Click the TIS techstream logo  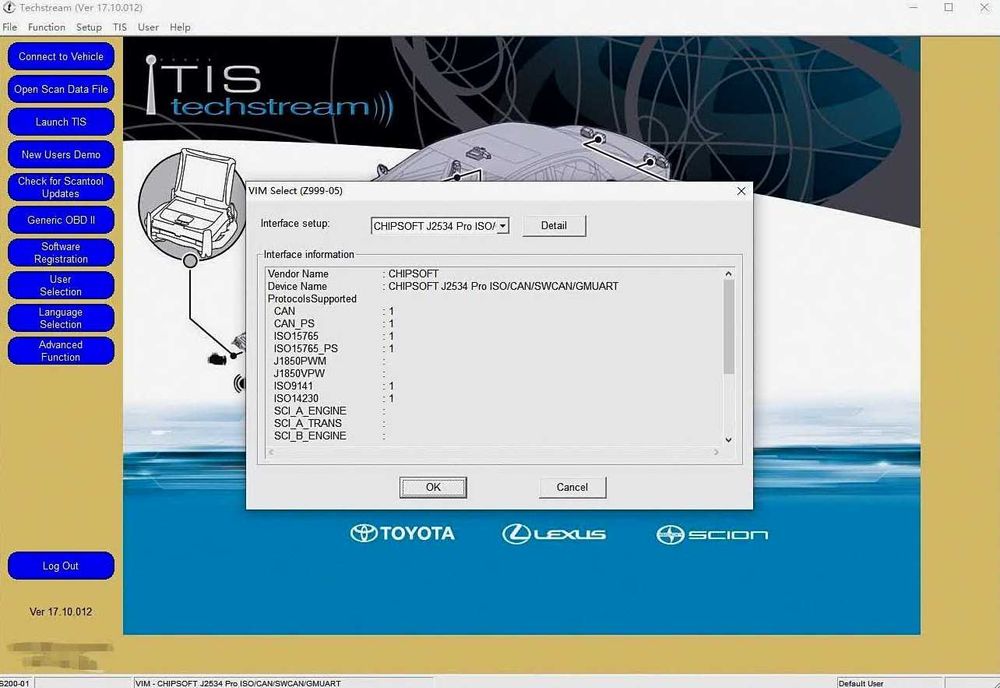pyautogui.click(x=268, y=87)
